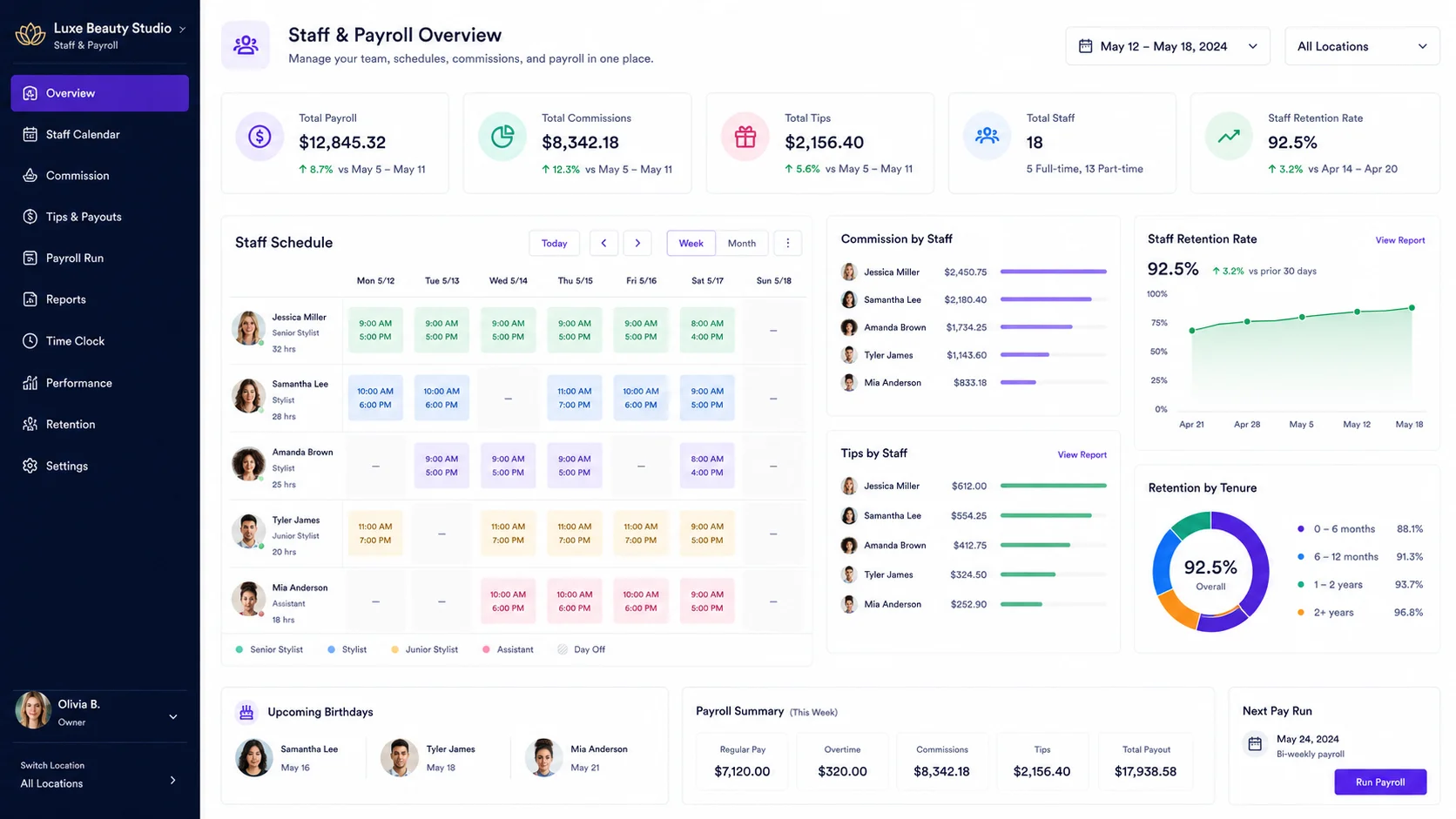Click the 2+ years legend dot

tap(1300, 612)
